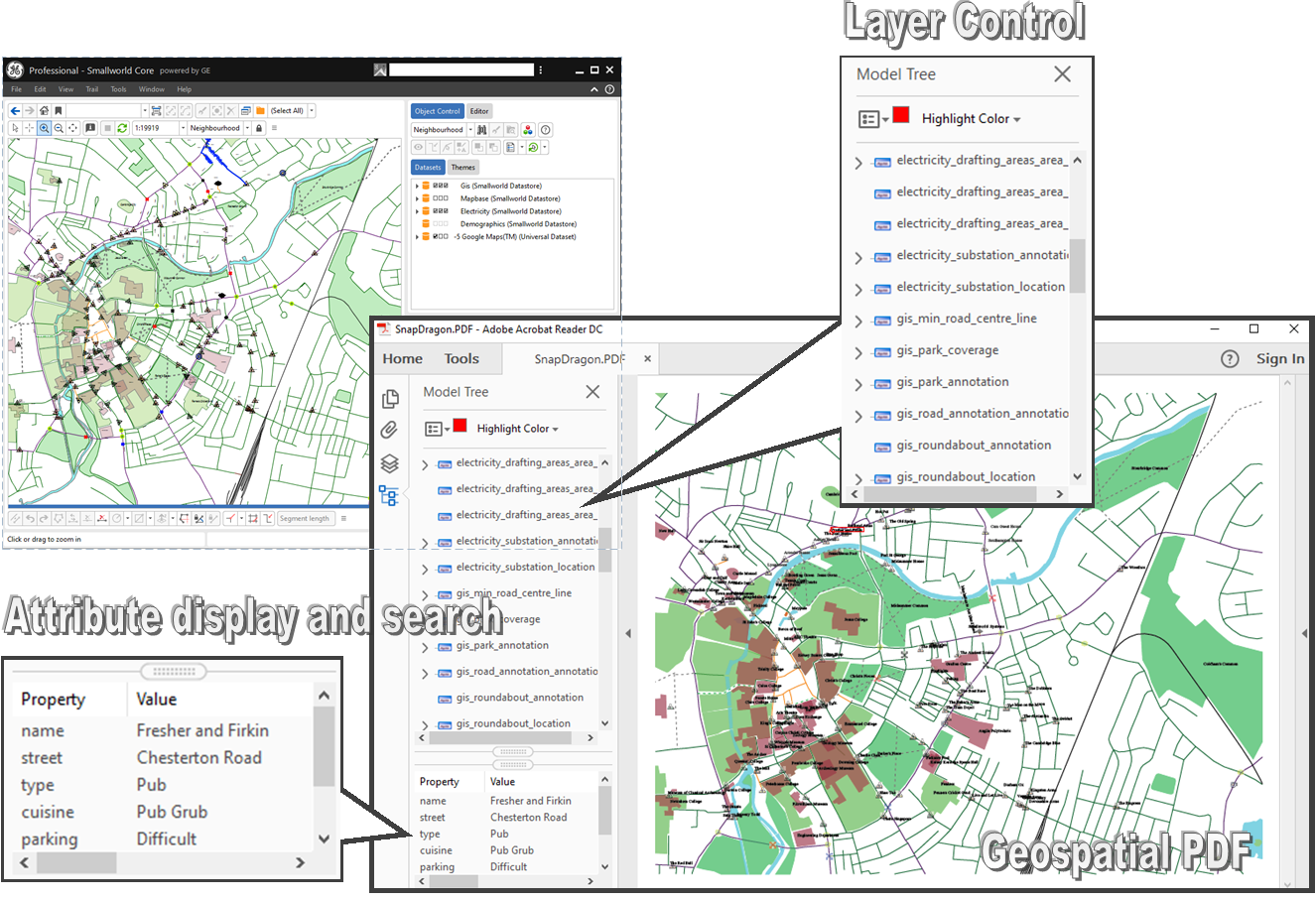Click the circled question mark in Object Control
1316x902 pixels.
(x=545, y=130)
